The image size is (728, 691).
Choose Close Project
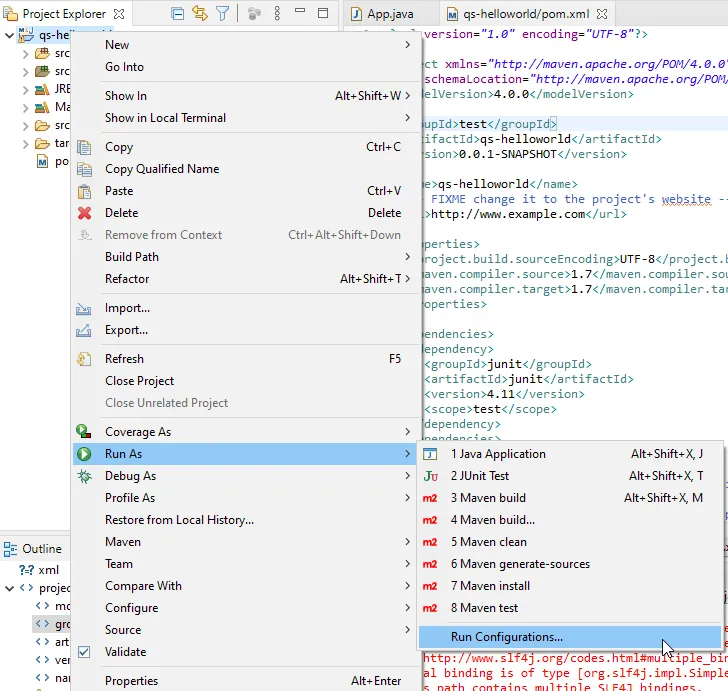tap(246, 381)
